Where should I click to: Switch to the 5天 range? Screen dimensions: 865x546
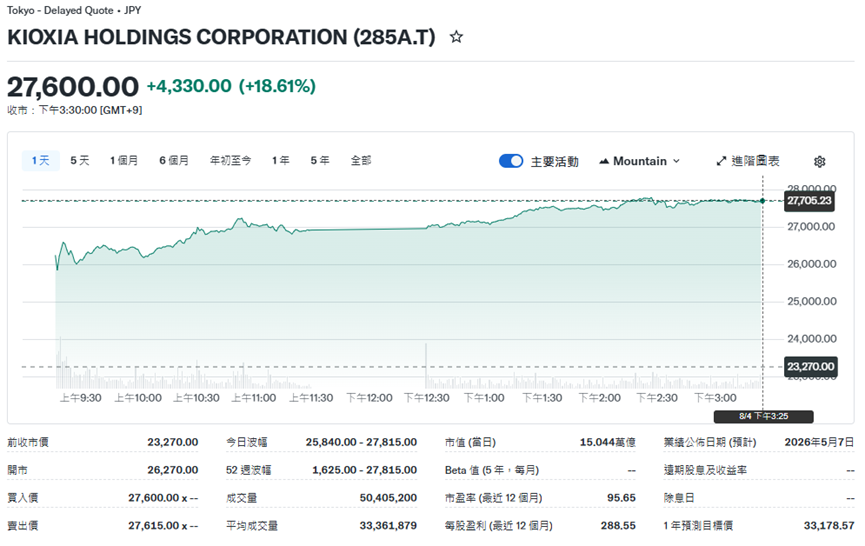[80, 160]
